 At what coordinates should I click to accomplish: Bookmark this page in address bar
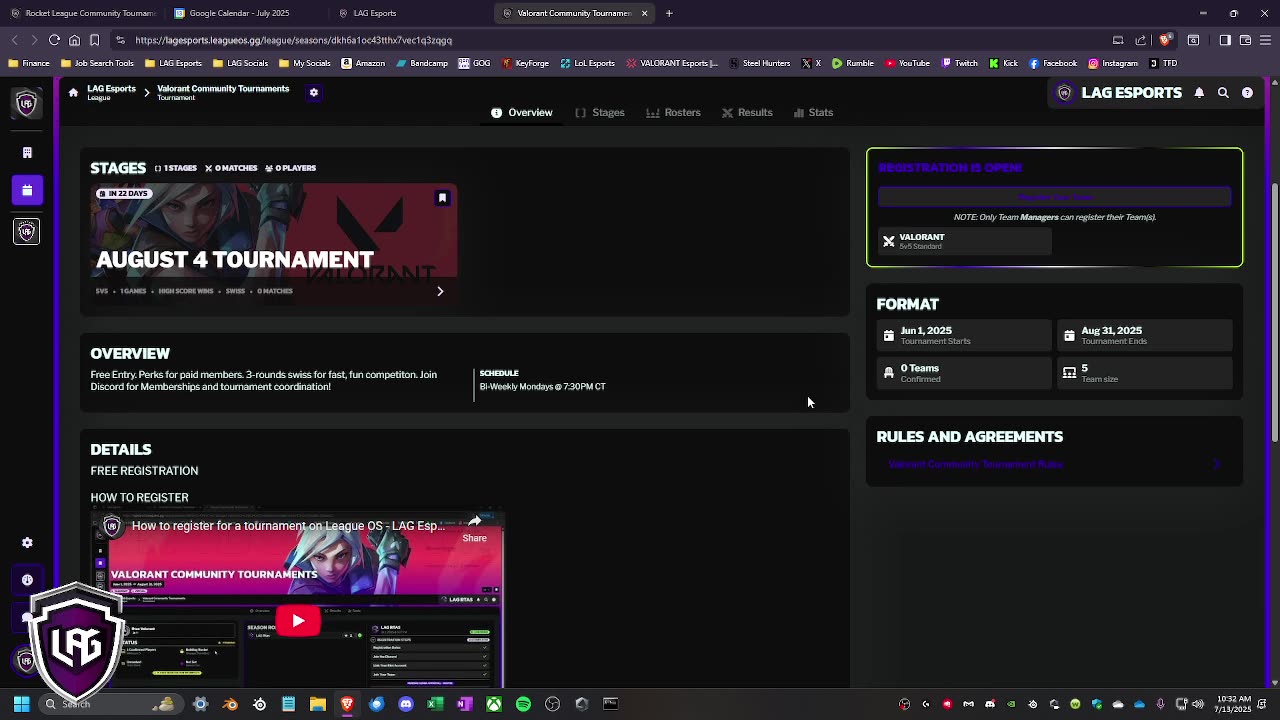click(94, 40)
